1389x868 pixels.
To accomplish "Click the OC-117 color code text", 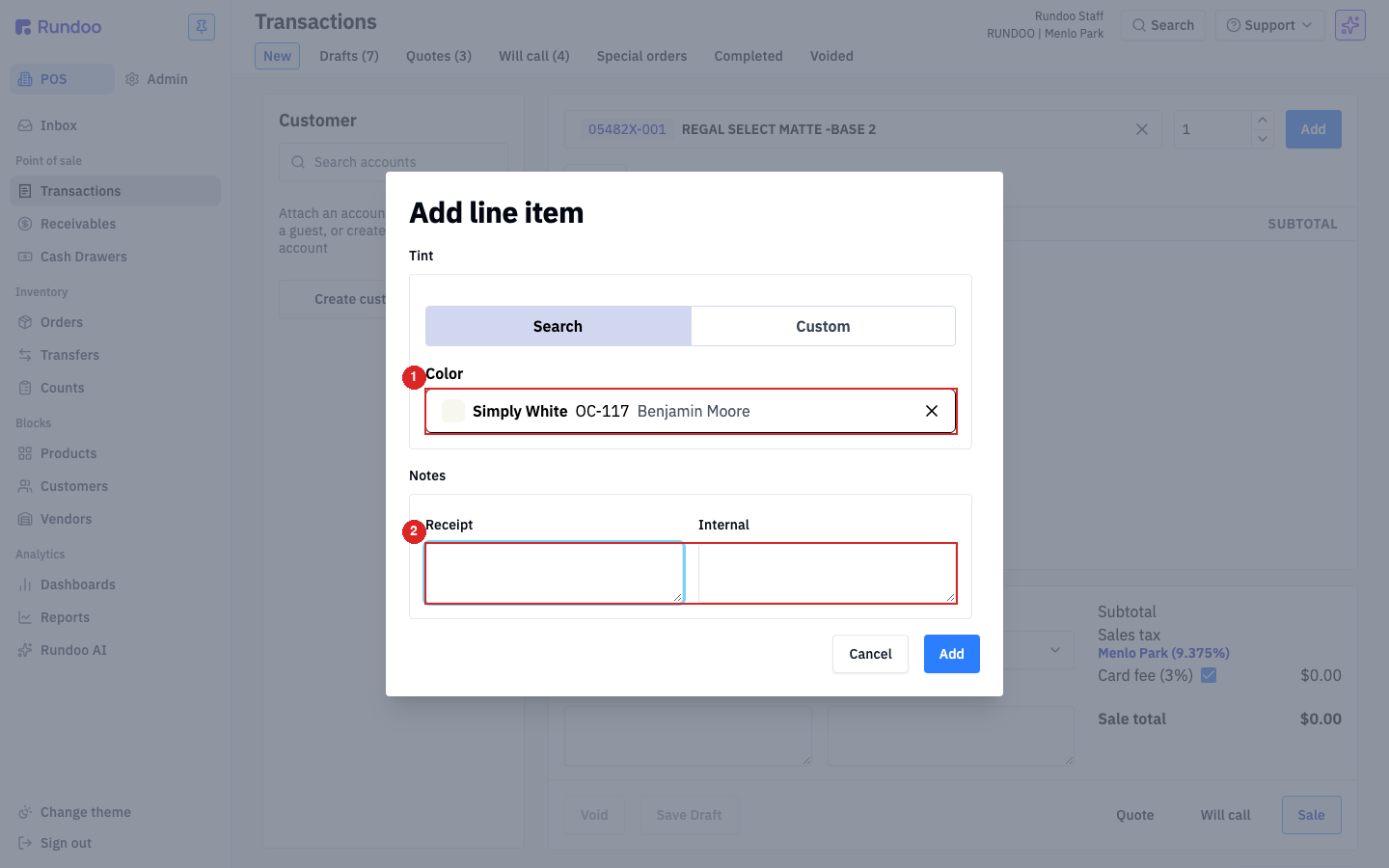I will tap(602, 411).
